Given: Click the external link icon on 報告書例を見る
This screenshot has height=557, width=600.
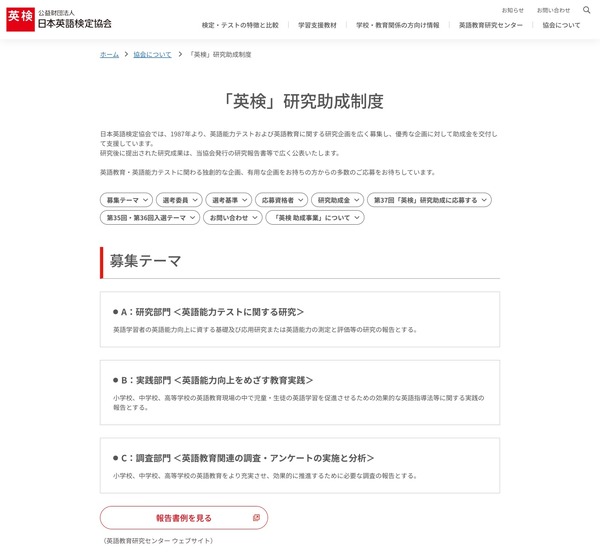Looking at the screenshot, I should 256,518.
